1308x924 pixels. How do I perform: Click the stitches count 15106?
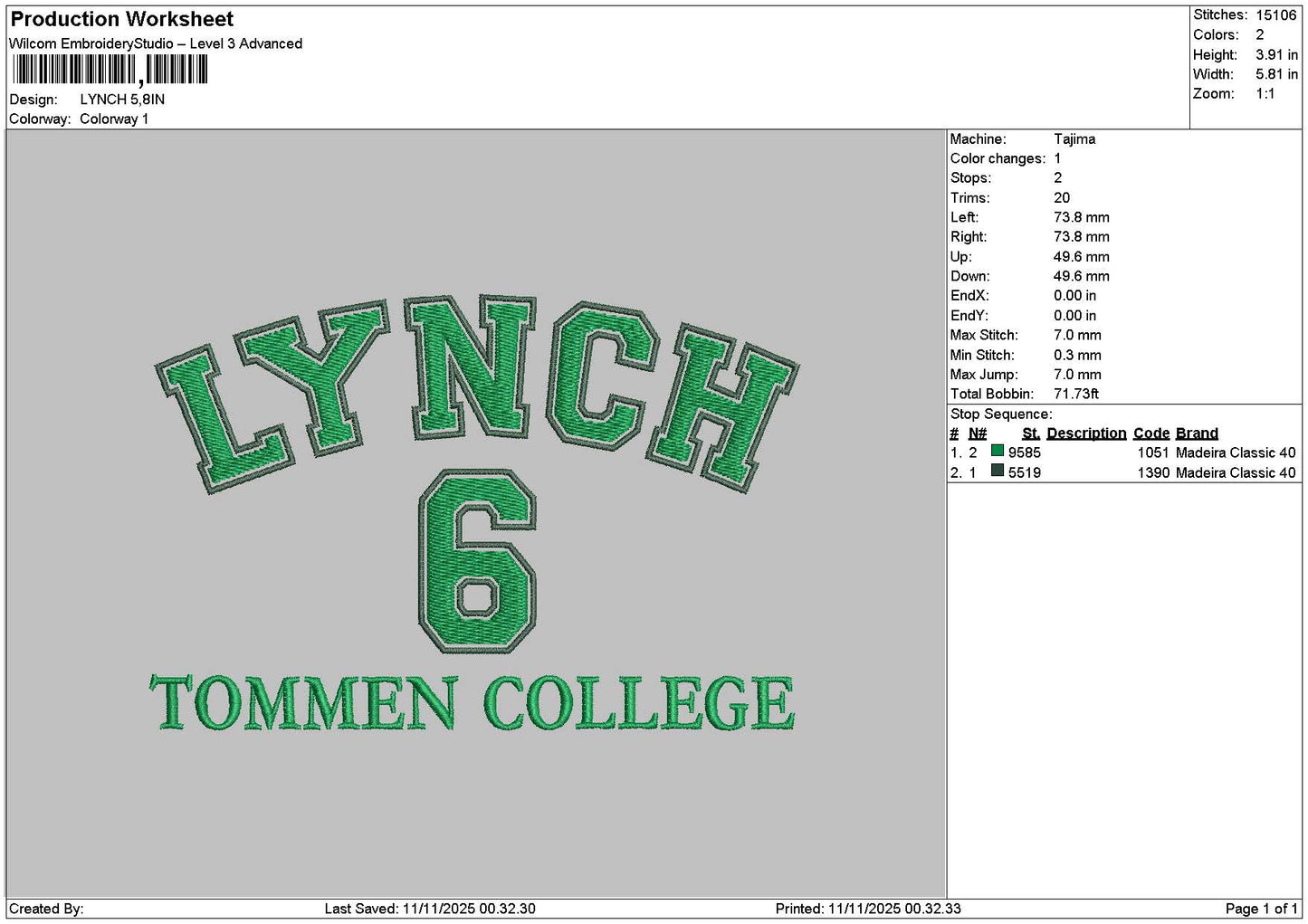click(1276, 15)
